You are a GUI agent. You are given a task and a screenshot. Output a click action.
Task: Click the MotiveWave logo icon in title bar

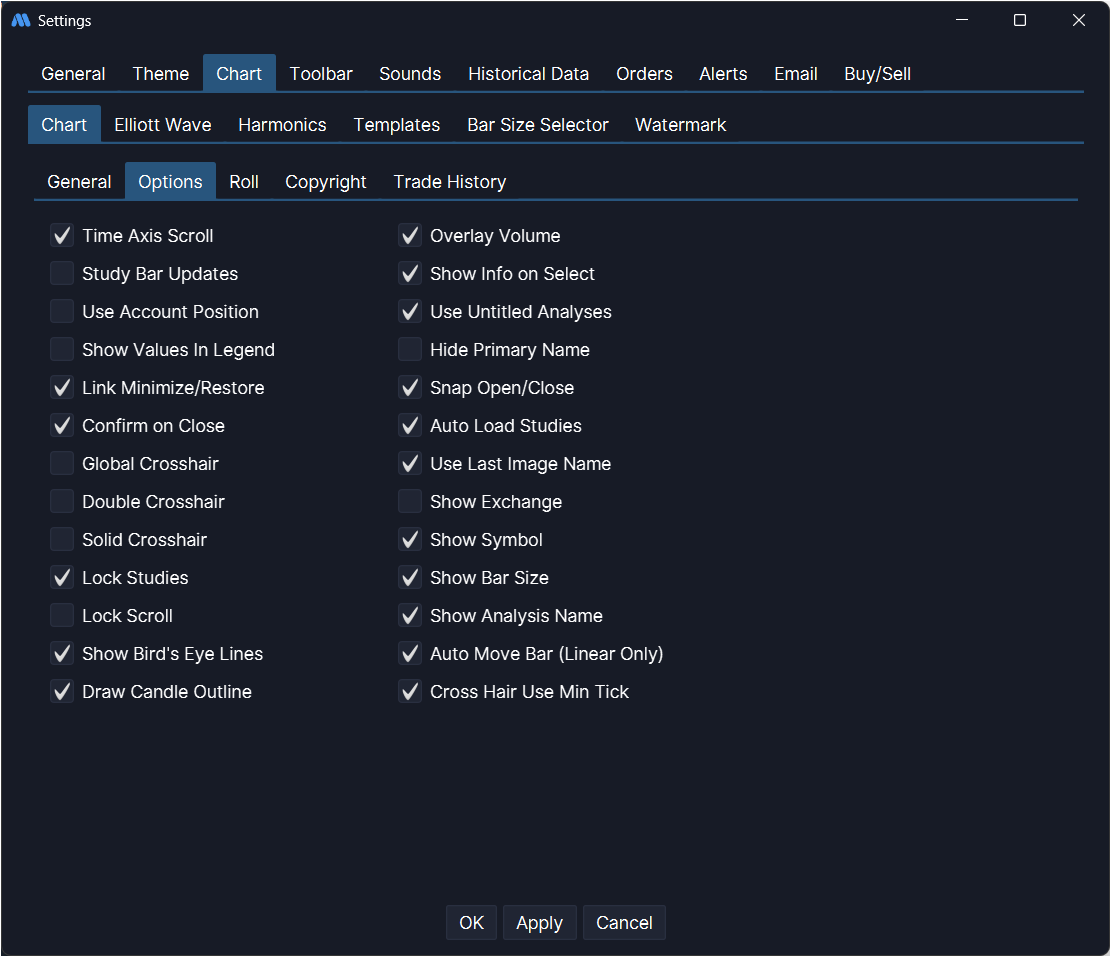pyautogui.click(x=21, y=21)
